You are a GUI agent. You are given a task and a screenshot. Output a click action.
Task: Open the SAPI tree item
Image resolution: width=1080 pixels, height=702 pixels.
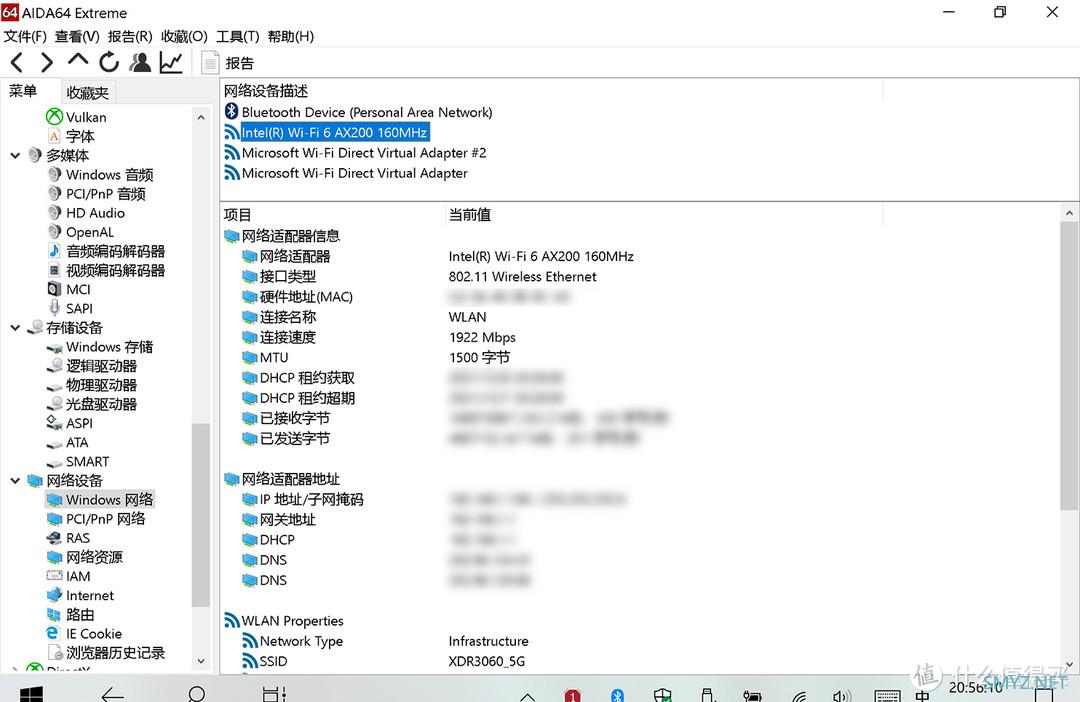pos(79,309)
